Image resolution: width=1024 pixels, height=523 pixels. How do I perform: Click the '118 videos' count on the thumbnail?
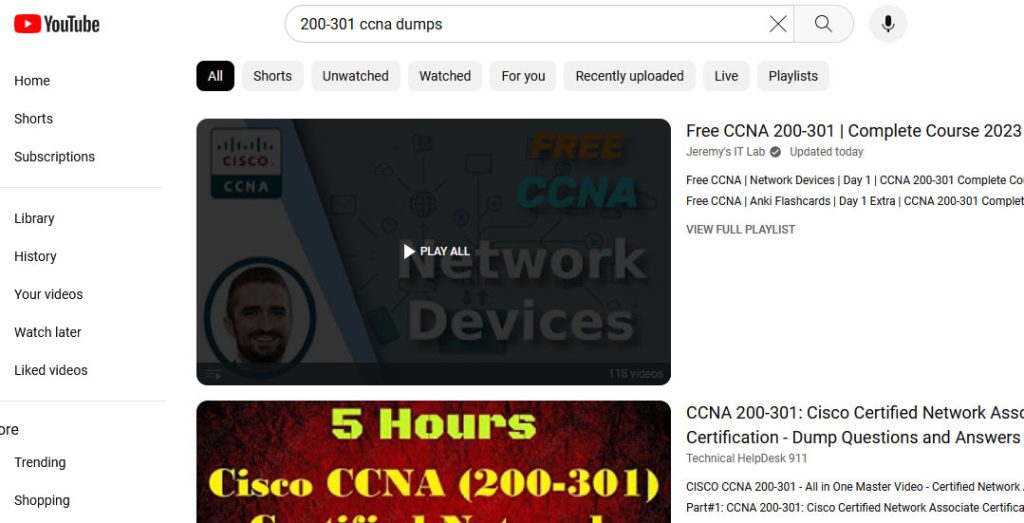(x=635, y=374)
